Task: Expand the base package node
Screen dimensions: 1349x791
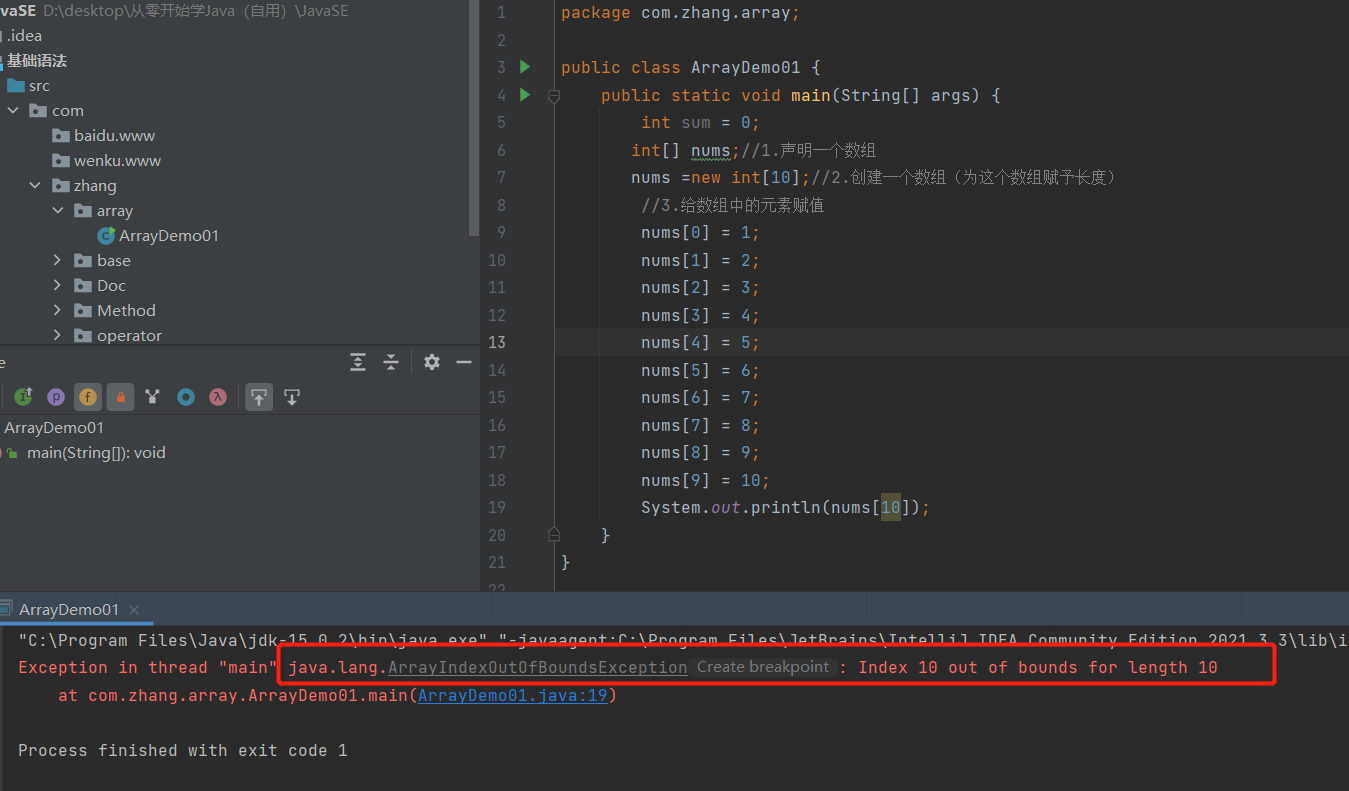Action: coord(58,261)
